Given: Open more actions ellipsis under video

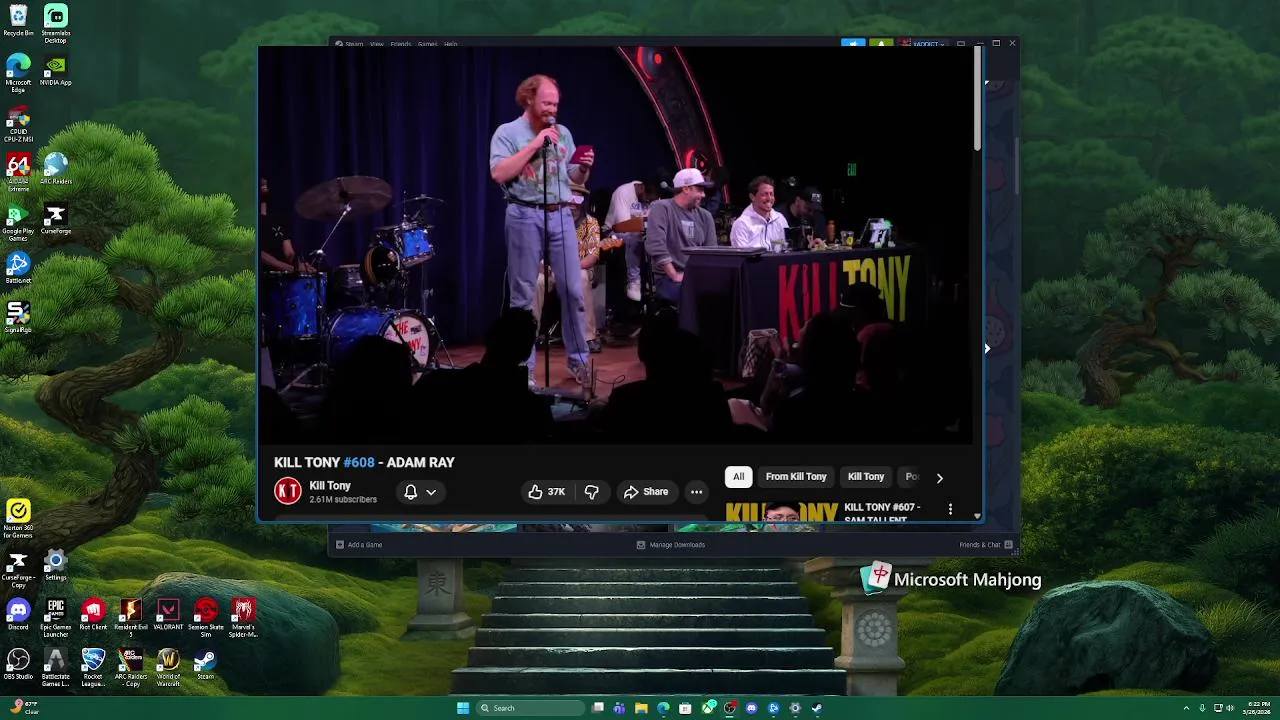Looking at the screenshot, I should [x=696, y=492].
